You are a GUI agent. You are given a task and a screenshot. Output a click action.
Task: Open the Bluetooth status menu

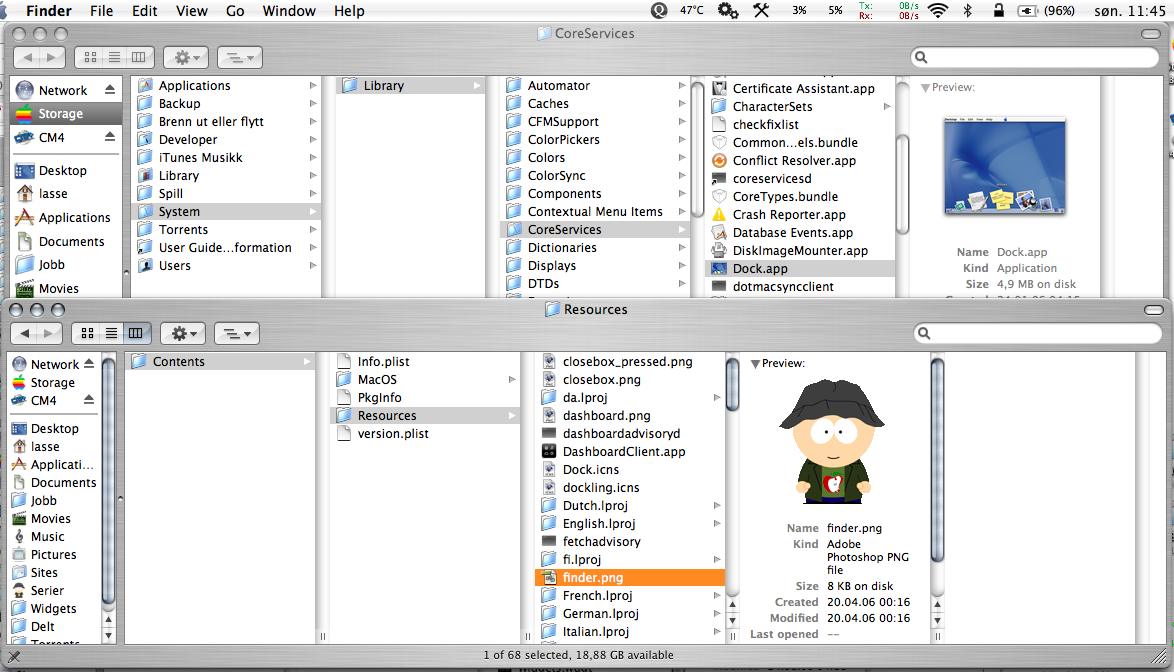coord(967,10)
